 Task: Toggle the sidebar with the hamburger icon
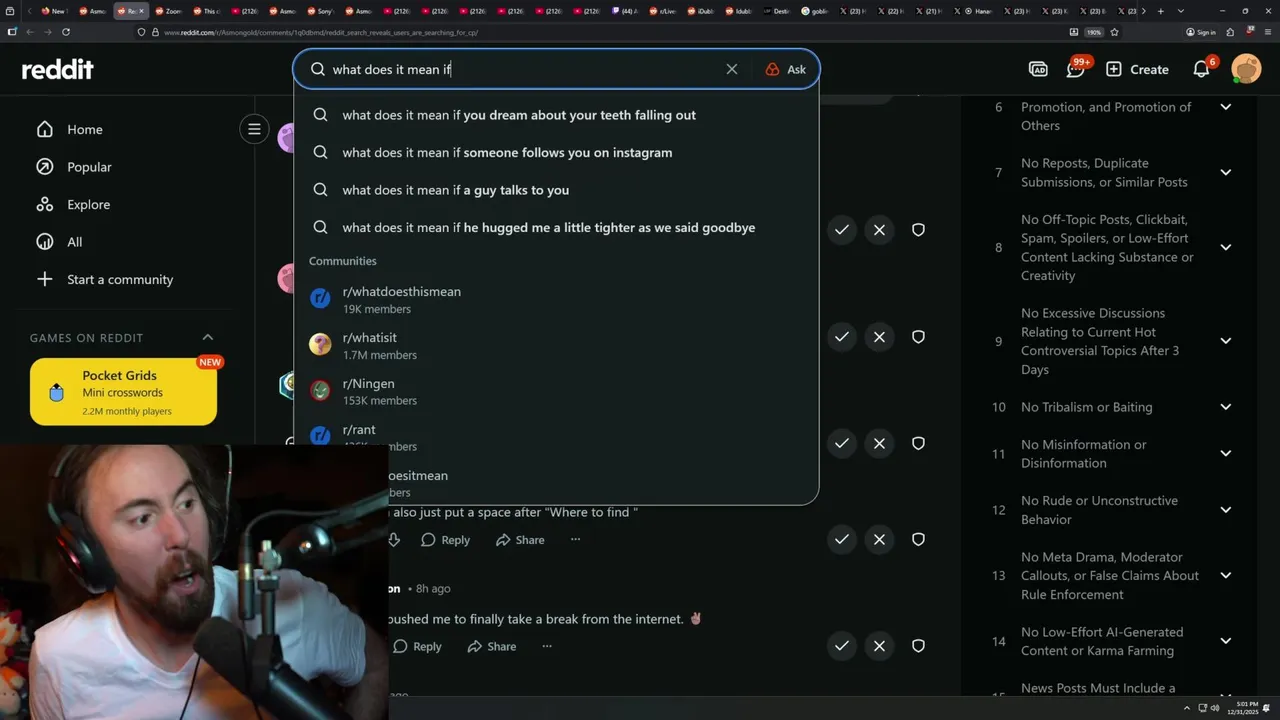[x=254, y=129]
